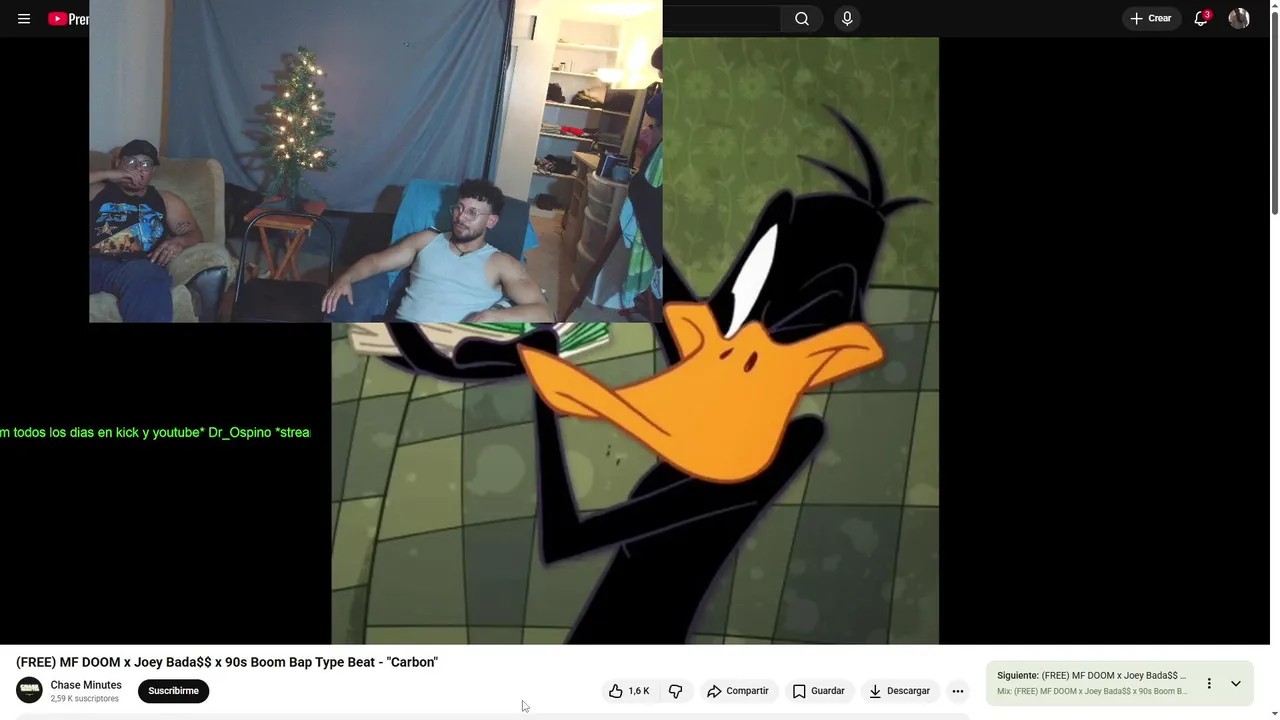Download the video with Descargar
The height and width of the screenshot is (720, 1280).
coord(899,691)
